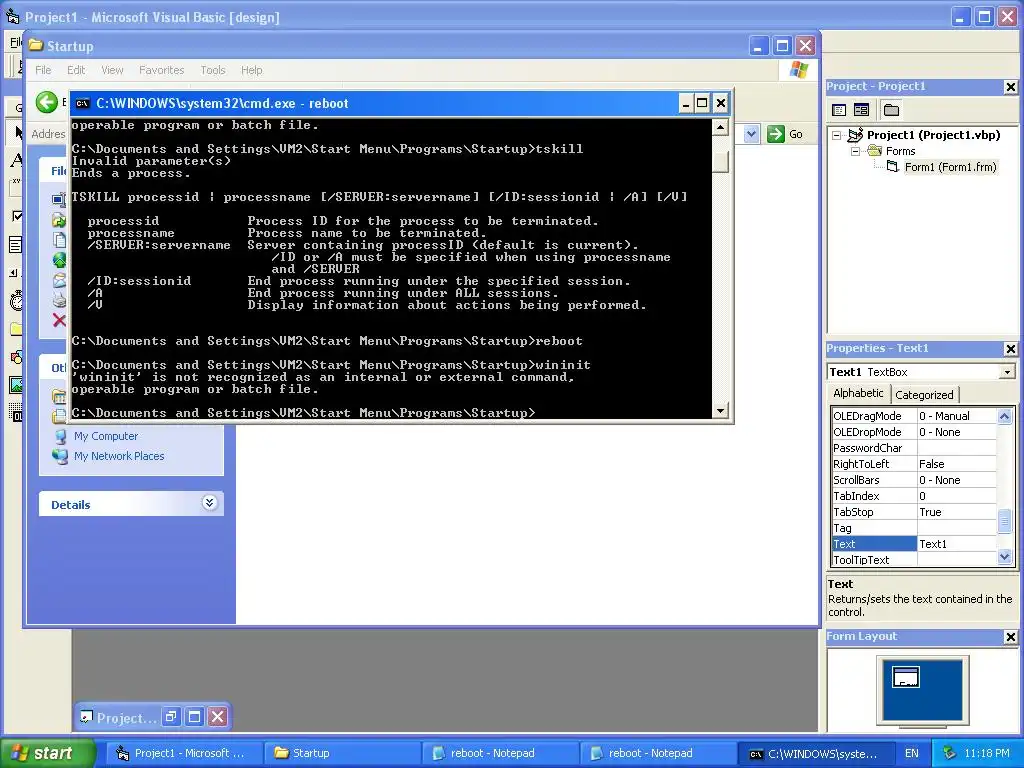Viewport: 1024px width, 768px height.
Task: Open Startup address bar dropdown arrow
Action: (752, 134)
